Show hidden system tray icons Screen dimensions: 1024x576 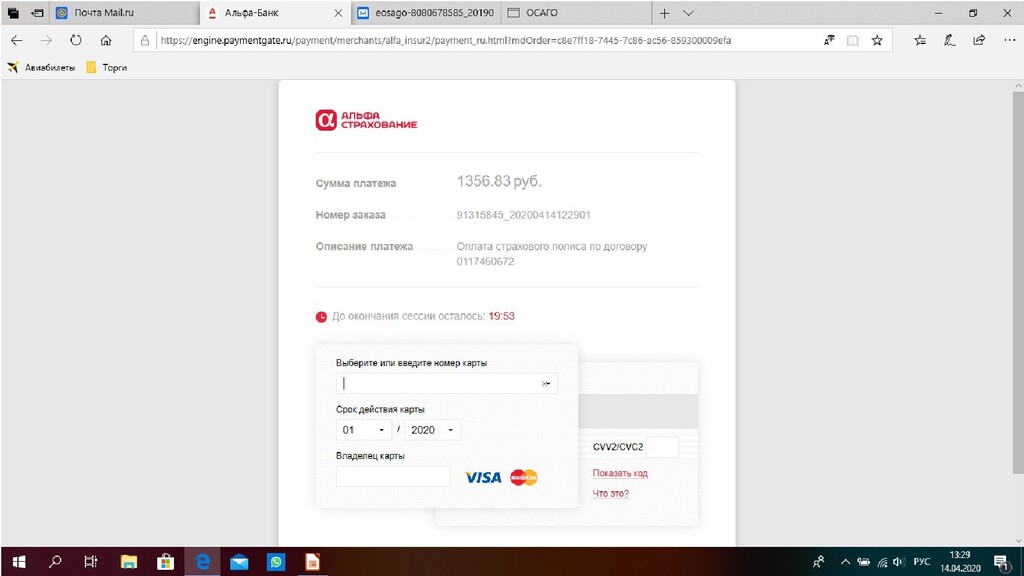846,562
